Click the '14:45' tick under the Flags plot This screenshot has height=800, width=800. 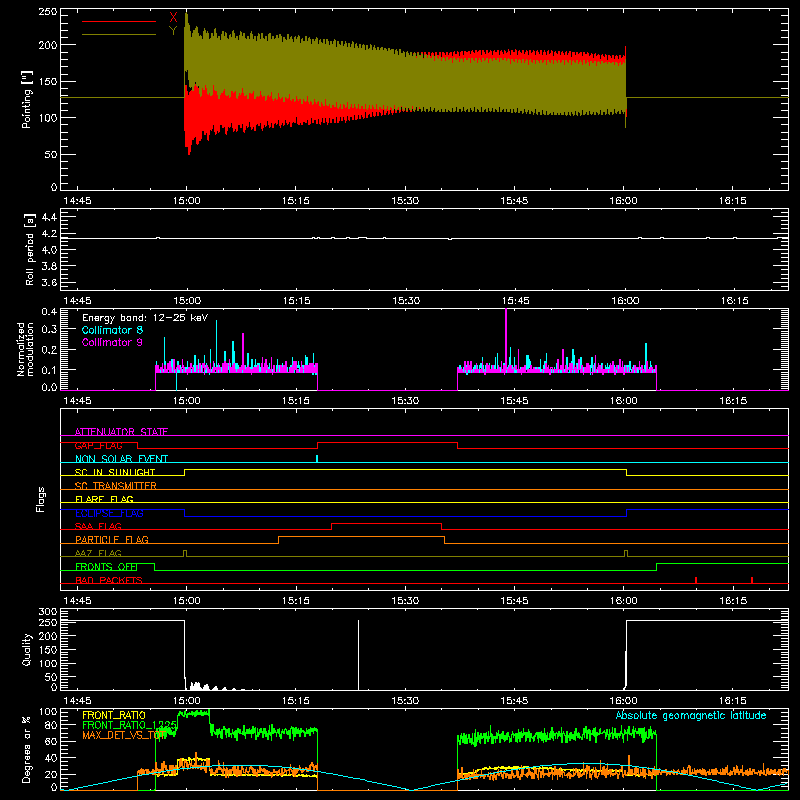pyautogui.click(x=78, y=601)
